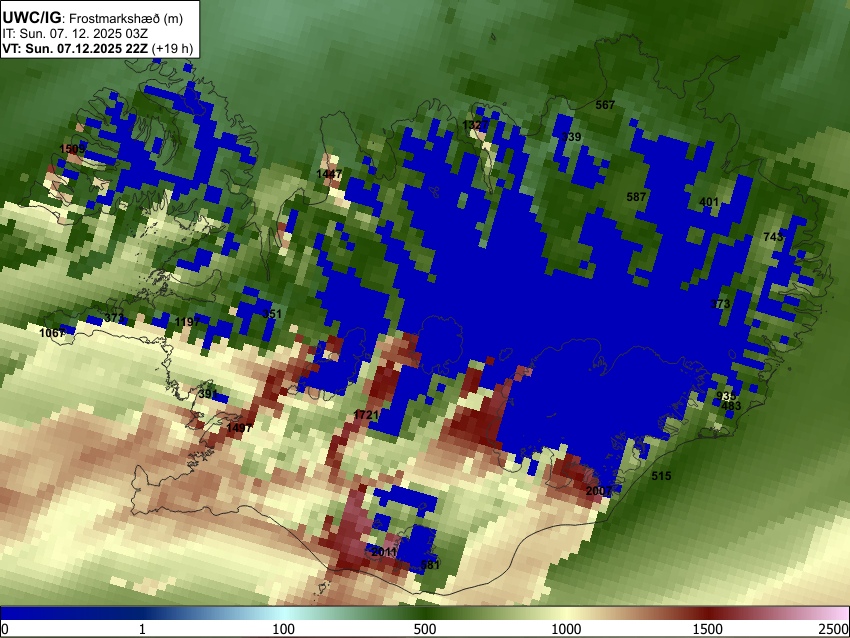Click the 515 value label on the map
The height and width of the screenshot is (638, 850).
pos(661,476)
